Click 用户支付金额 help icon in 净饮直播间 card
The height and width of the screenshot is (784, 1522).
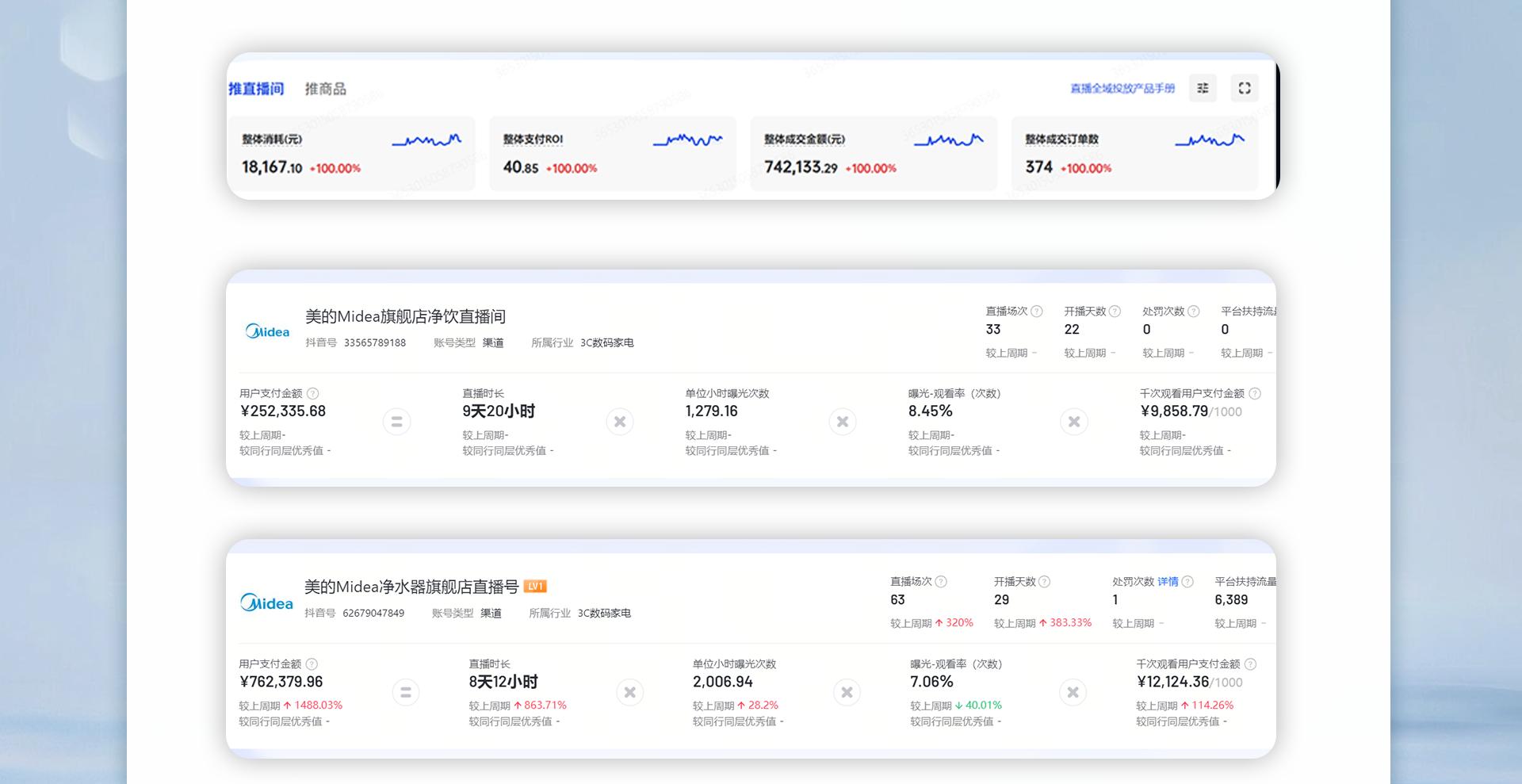click(313, 393)
